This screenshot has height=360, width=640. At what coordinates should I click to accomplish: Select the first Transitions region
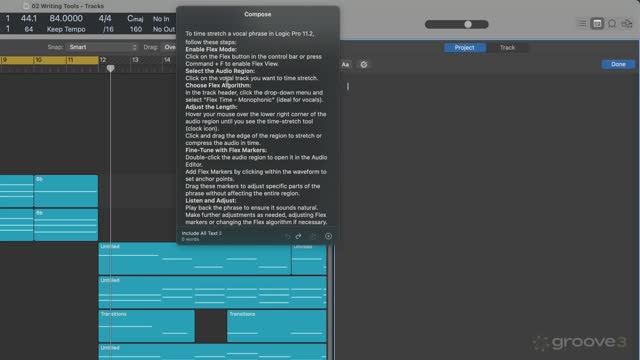147,326
